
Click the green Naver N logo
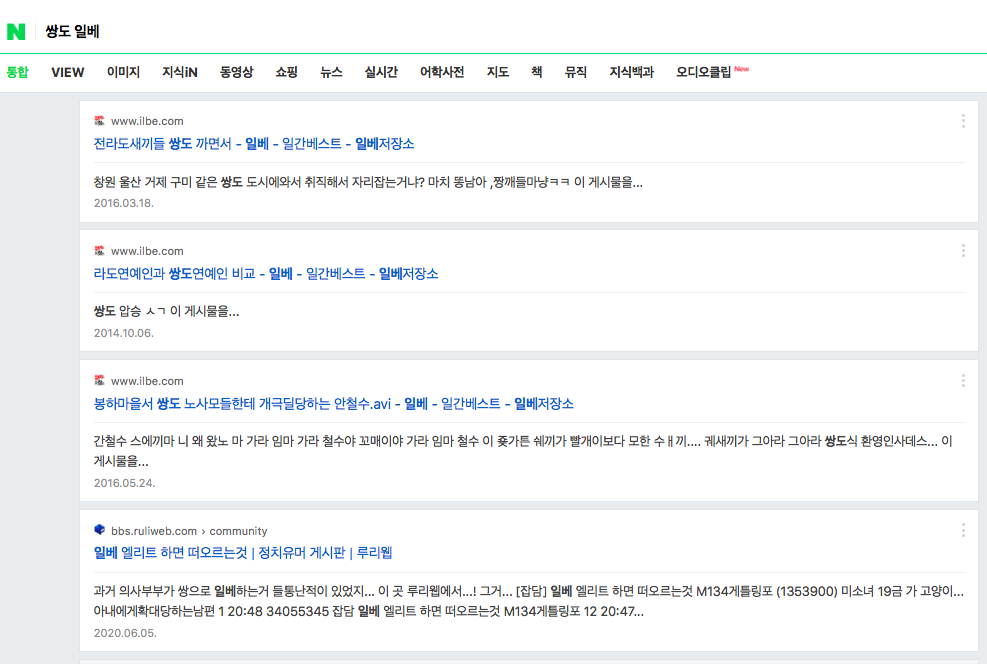pos(16,31)
